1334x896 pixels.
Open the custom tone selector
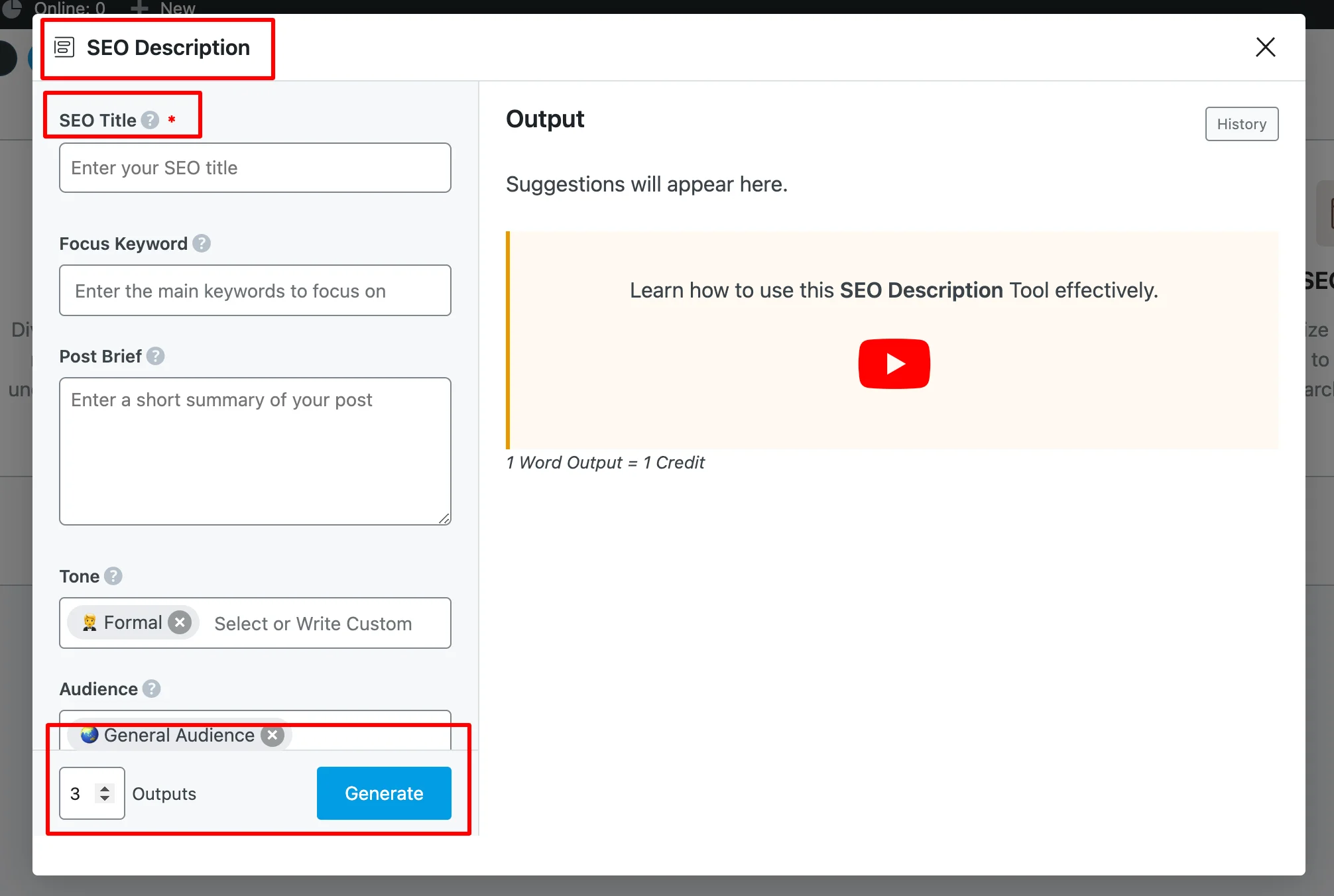(x=312, y=623)
